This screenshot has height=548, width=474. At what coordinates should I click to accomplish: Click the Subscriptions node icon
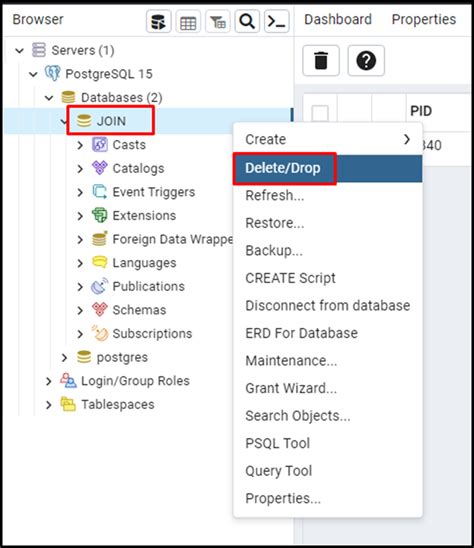(100, 333)
